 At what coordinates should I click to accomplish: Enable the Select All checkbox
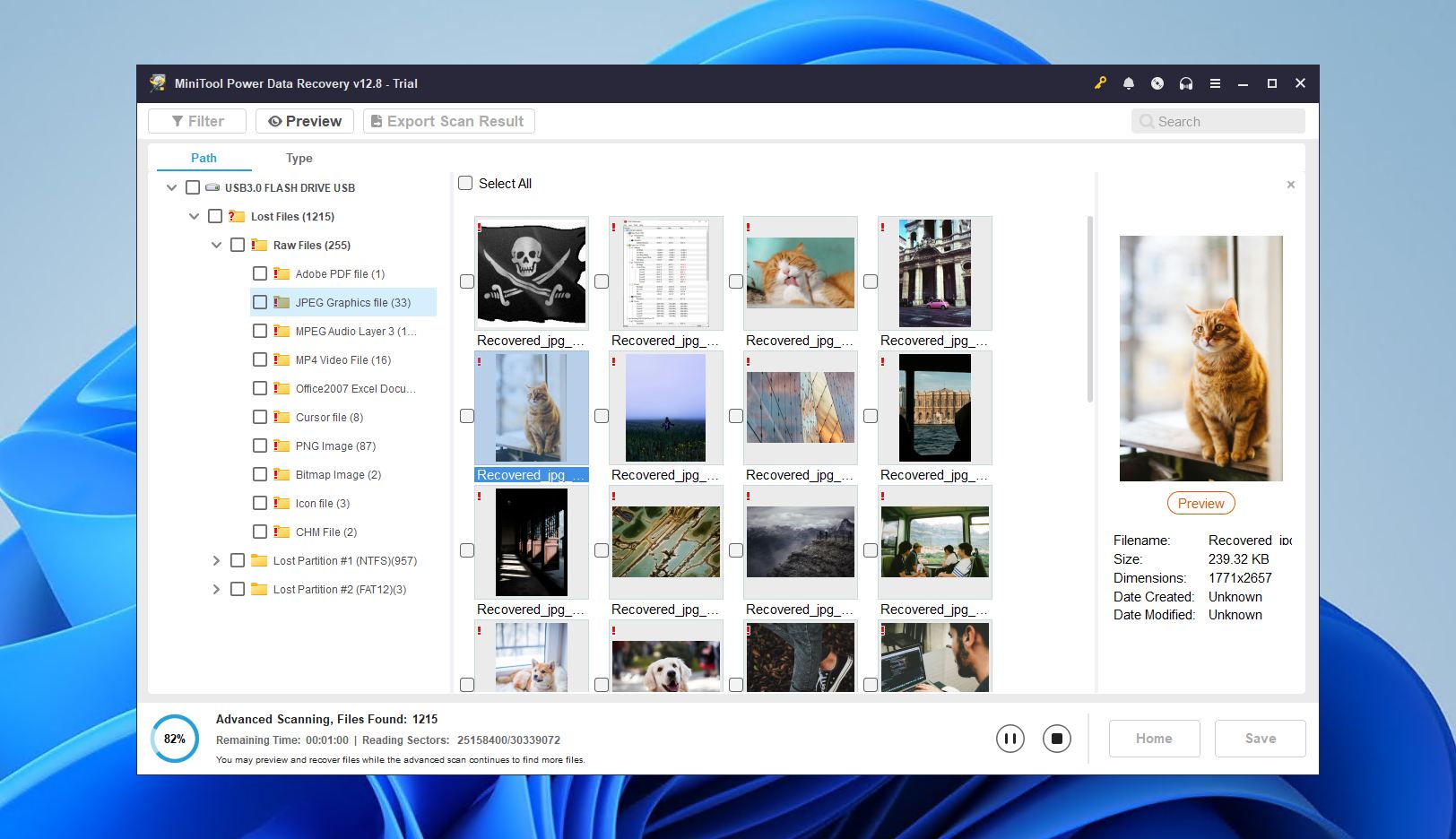tap(465, 183)
